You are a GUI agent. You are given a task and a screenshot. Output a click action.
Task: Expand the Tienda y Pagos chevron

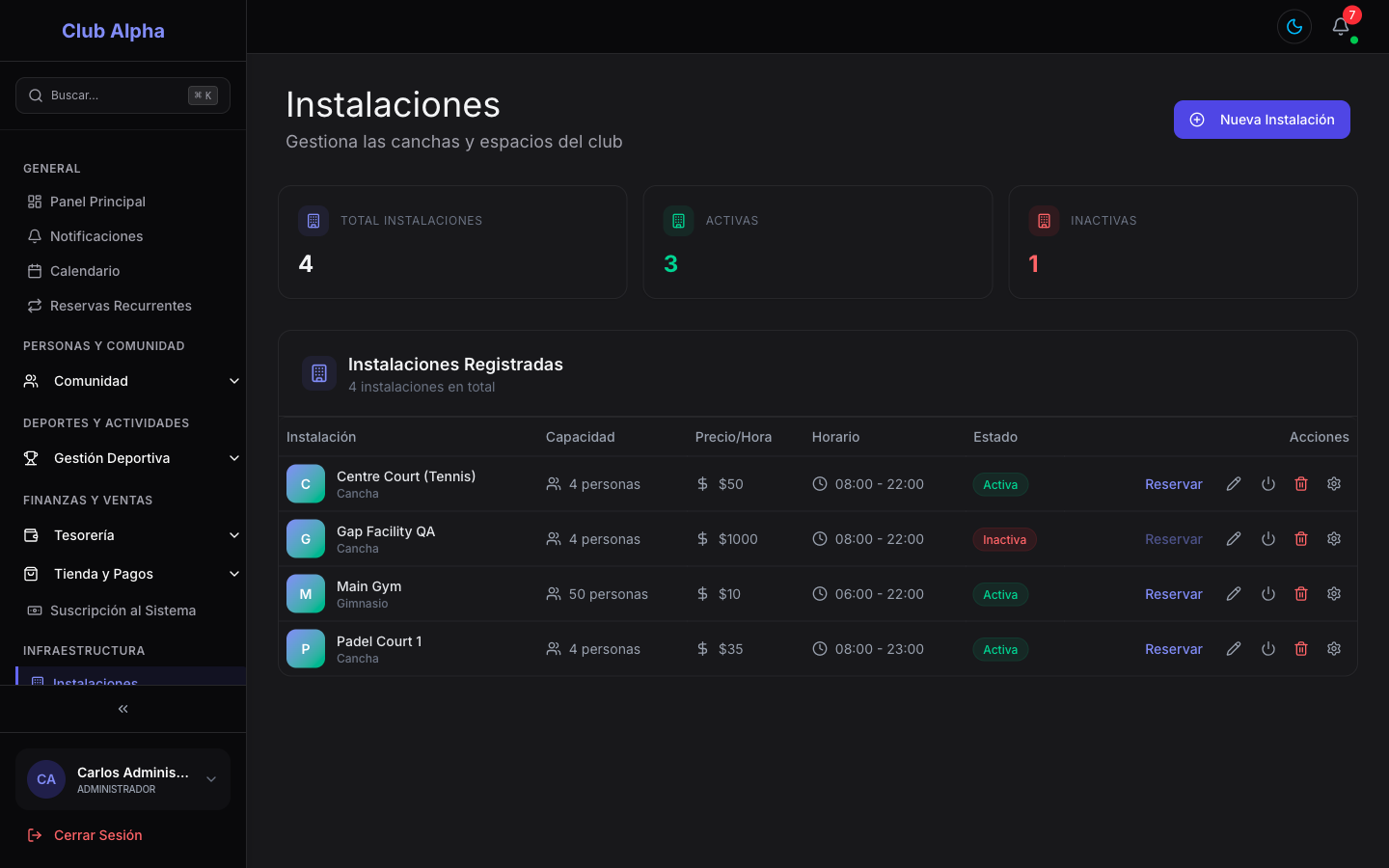(x=234, y=574)
